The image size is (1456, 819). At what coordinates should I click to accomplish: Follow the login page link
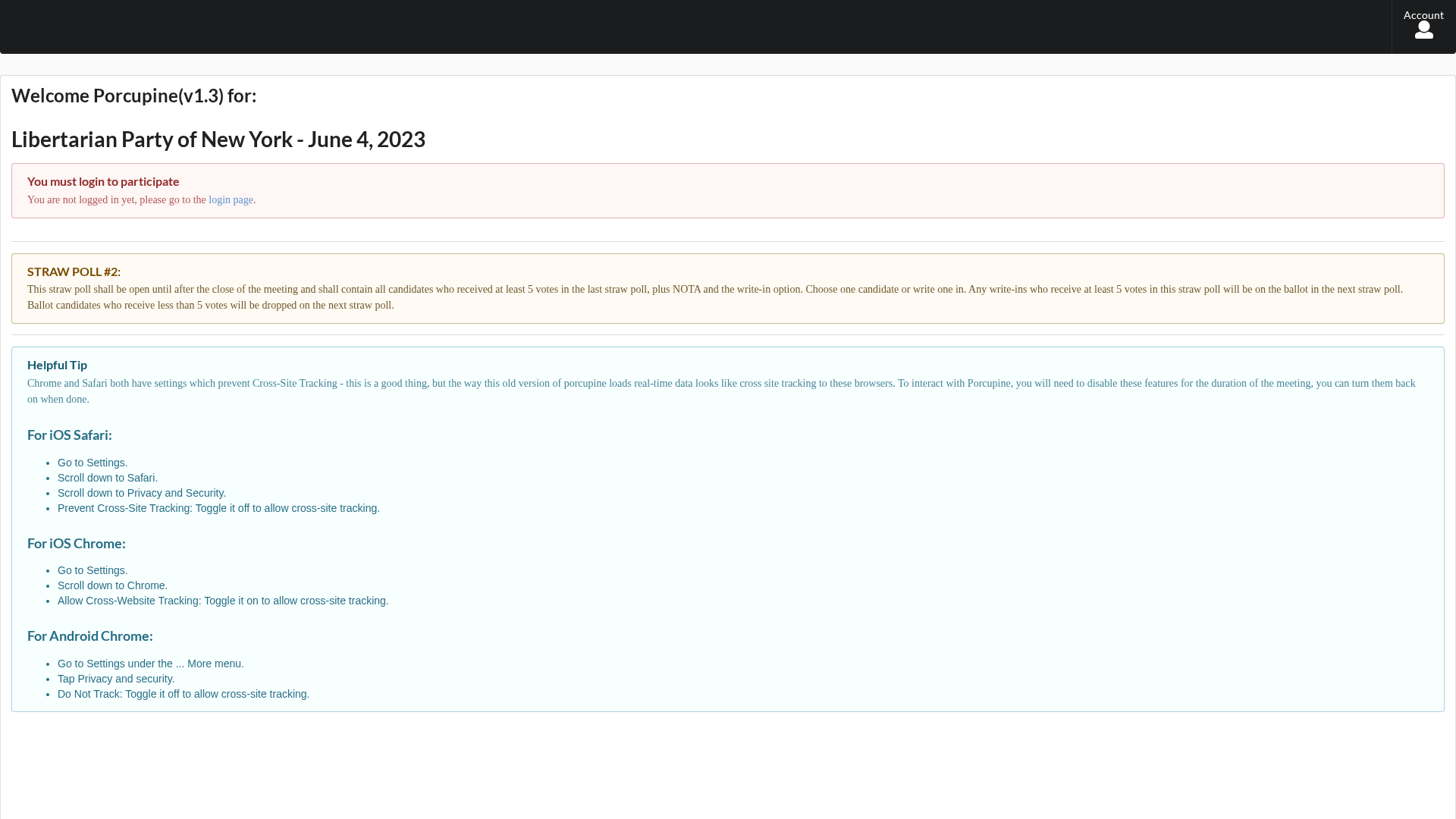click(x=231, y=200)
